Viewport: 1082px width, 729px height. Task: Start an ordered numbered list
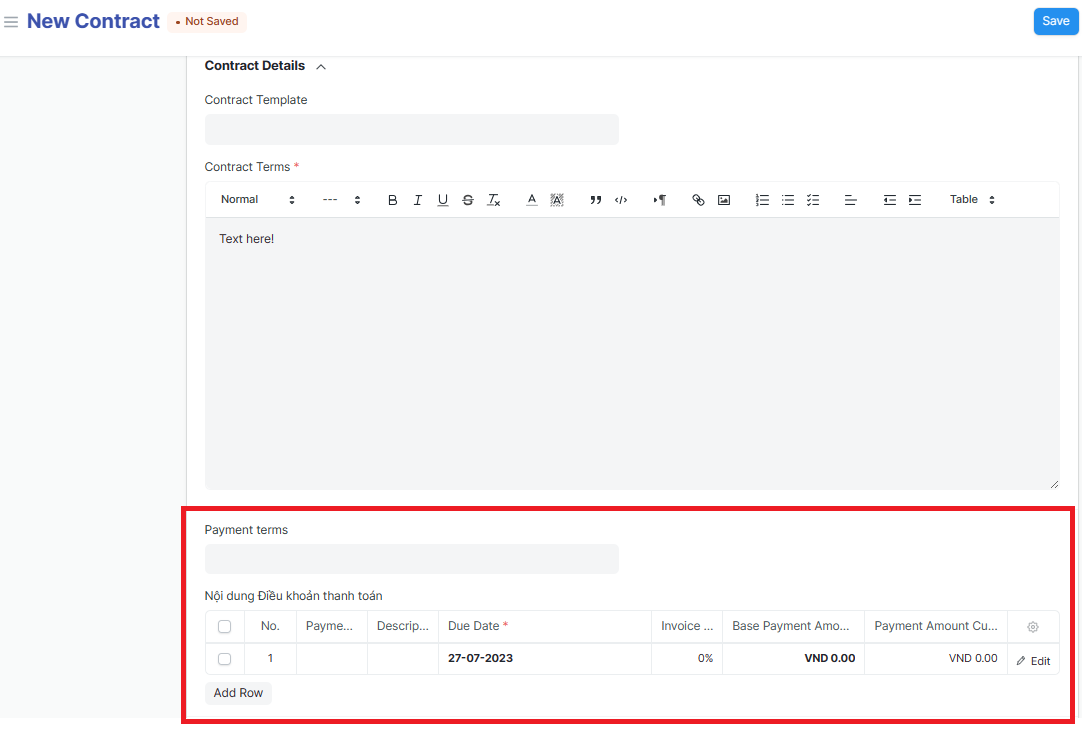click(762, 200)
